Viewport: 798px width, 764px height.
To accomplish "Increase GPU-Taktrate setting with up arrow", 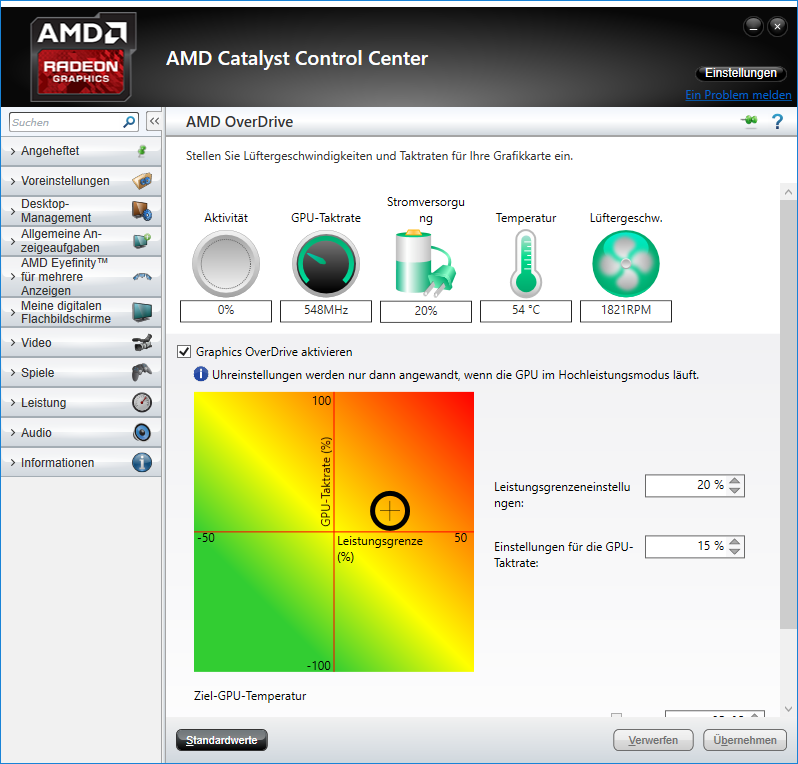I will (x=734, y=541).
